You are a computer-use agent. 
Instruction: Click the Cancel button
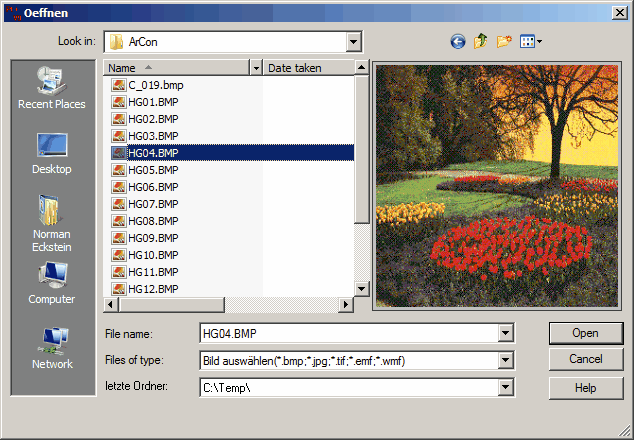click(x=586, y=359)
